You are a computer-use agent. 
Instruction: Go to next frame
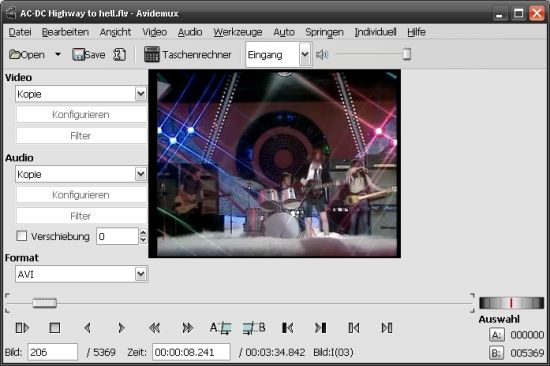point(121,328)
